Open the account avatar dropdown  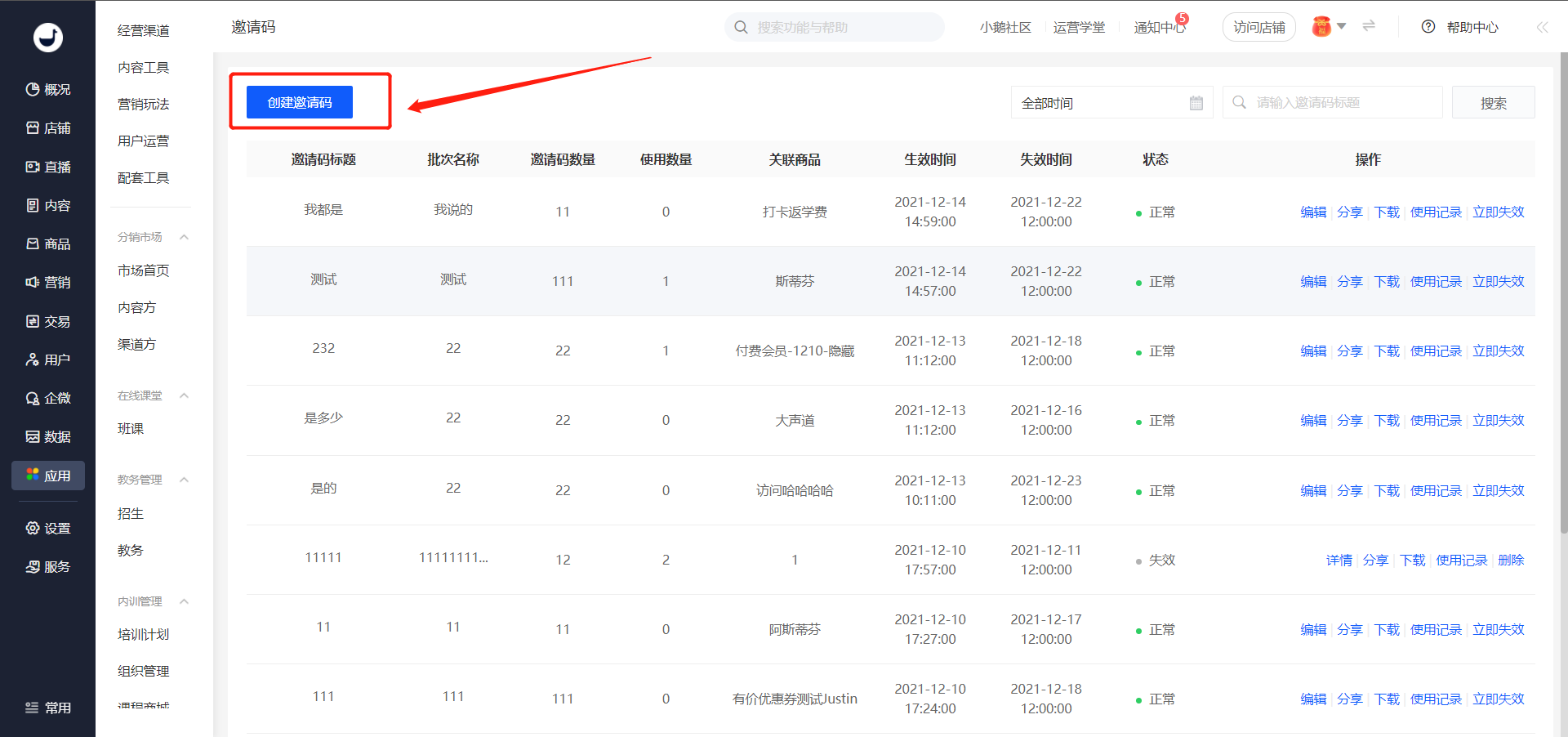click(x=1329, y=27)
